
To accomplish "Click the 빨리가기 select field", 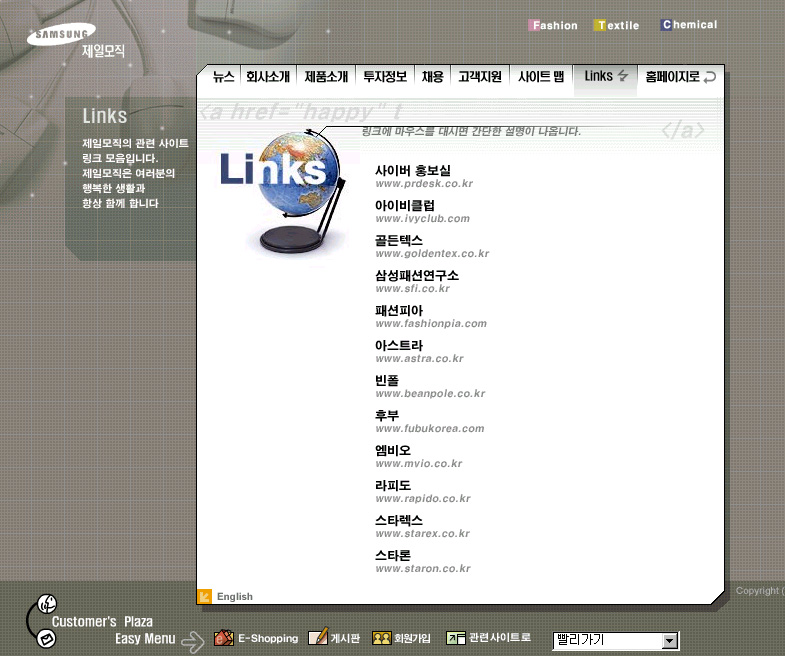I will pos(616,640).
